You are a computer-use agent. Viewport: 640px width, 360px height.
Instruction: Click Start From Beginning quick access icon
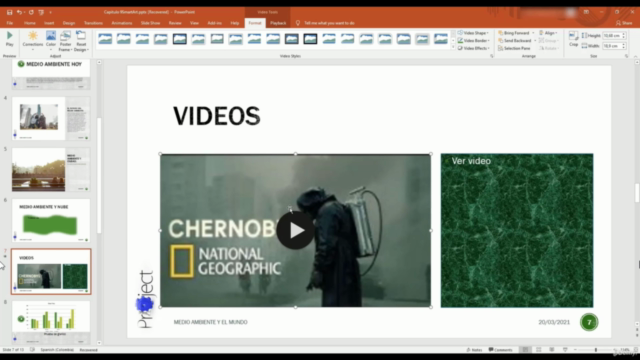coord(41,12)
